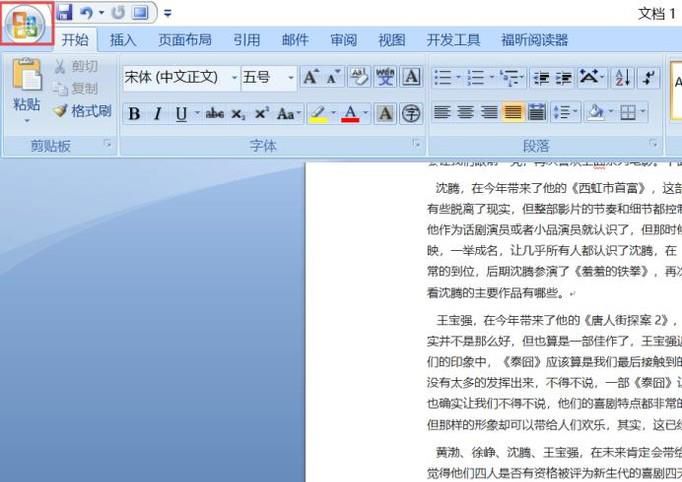
Task: Open the 福昕阅读器 tab
Action: 535,40
